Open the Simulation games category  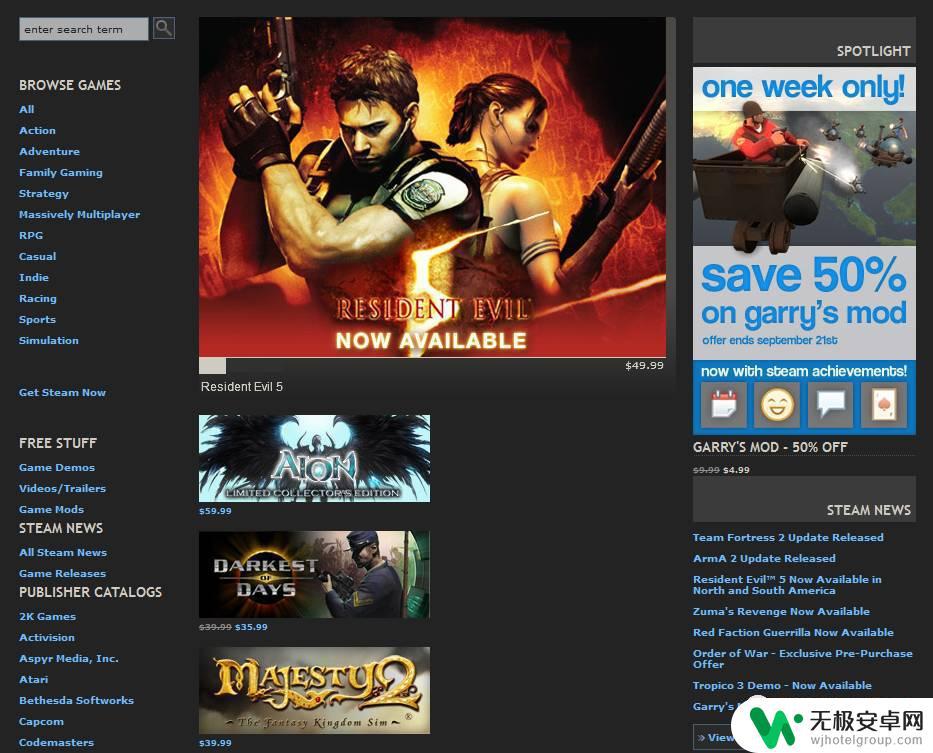point(49,340)
